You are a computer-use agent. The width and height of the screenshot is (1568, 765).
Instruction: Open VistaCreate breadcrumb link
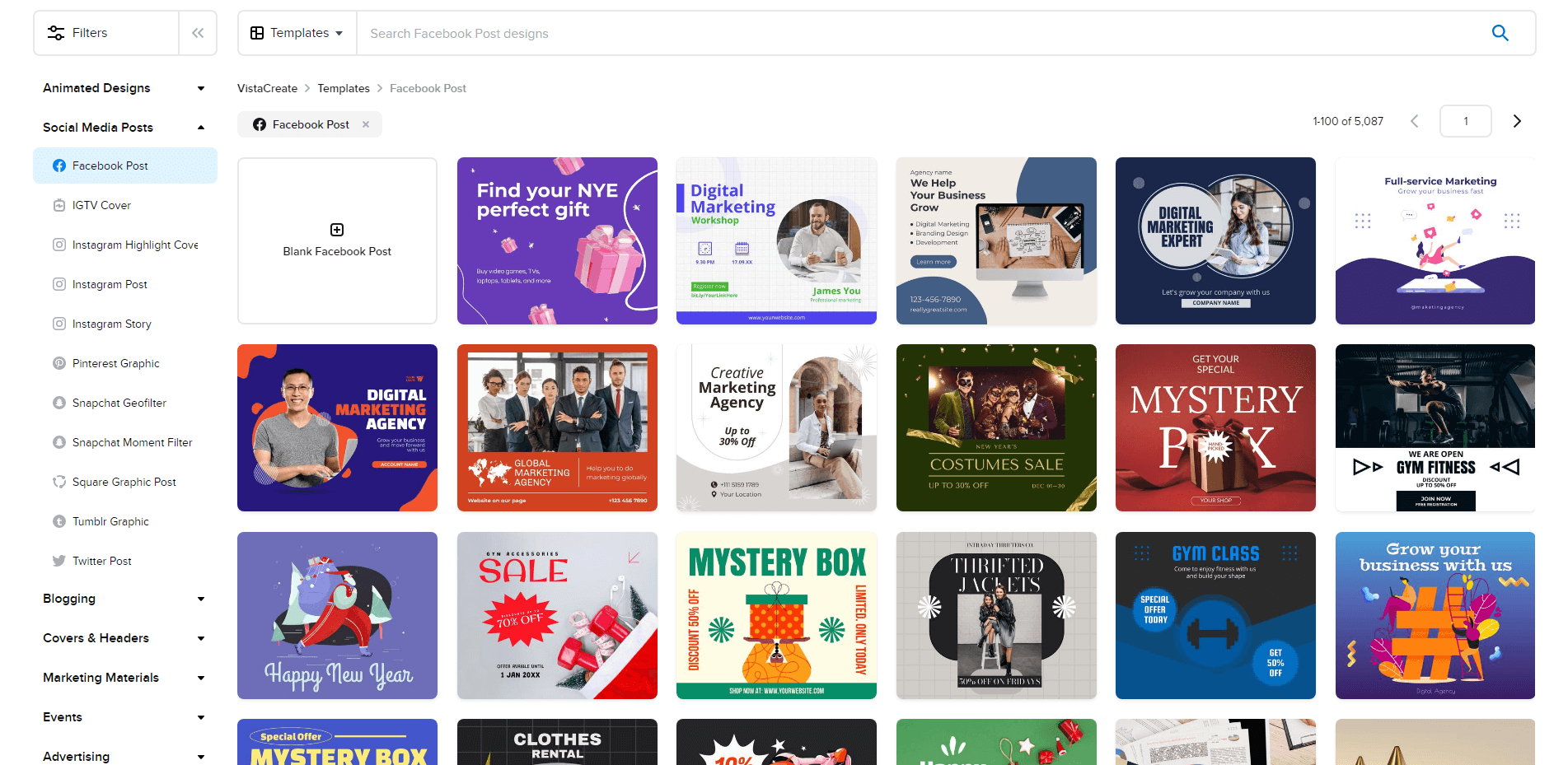[267, 88]
